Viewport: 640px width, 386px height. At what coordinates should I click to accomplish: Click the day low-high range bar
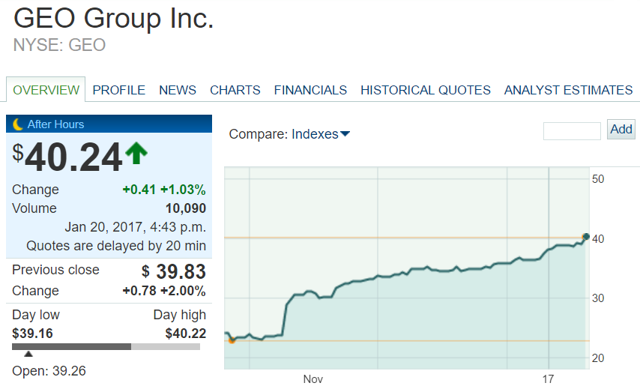point(106,347)
